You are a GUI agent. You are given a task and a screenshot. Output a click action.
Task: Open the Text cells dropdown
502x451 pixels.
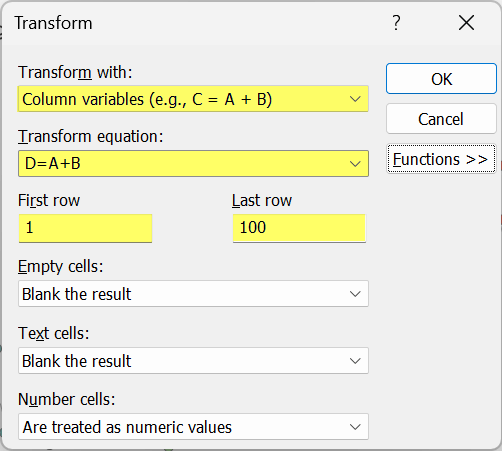pyautogui.click(x=193, y=361)
